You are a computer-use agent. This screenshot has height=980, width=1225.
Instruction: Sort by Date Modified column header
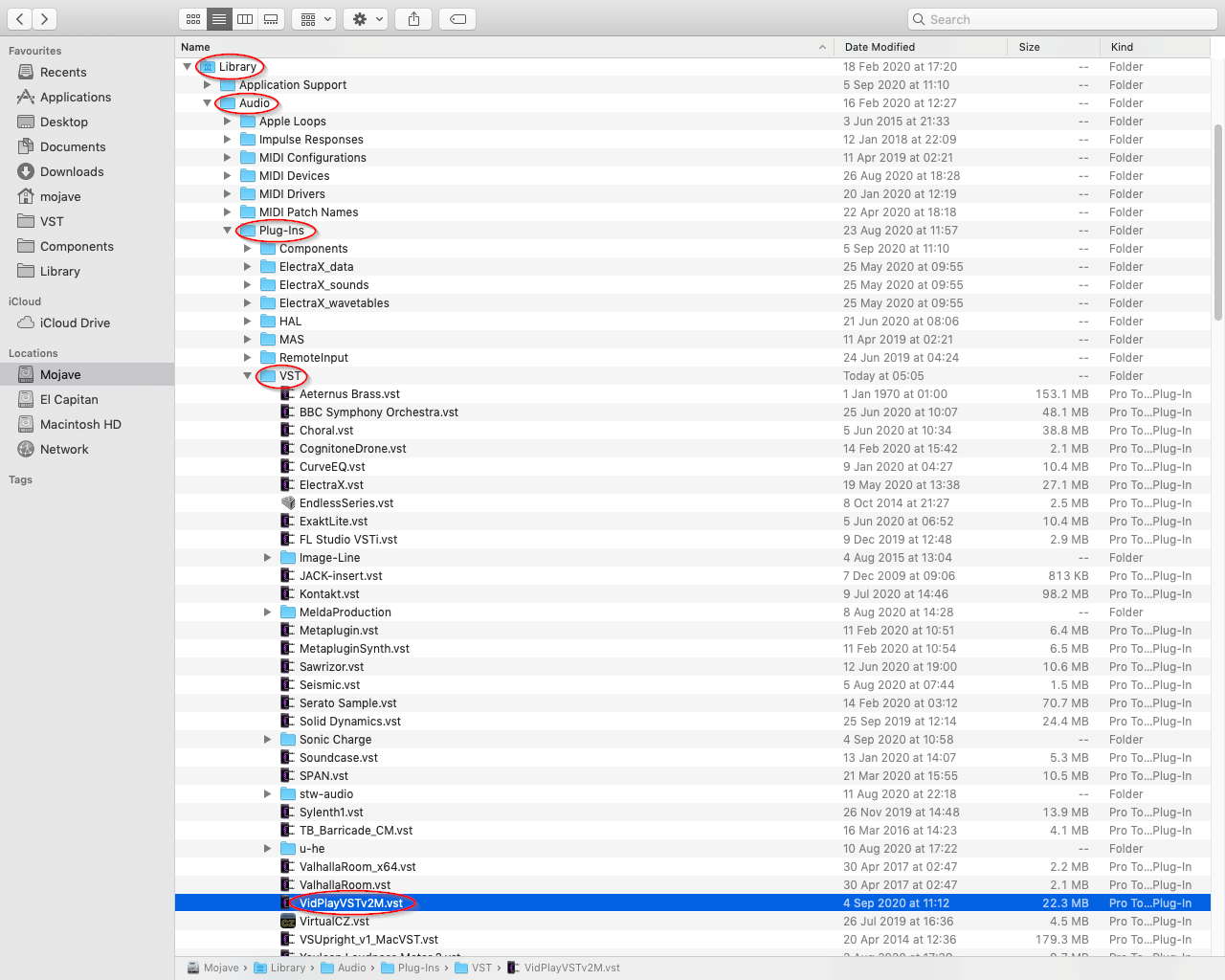[880, 47]
